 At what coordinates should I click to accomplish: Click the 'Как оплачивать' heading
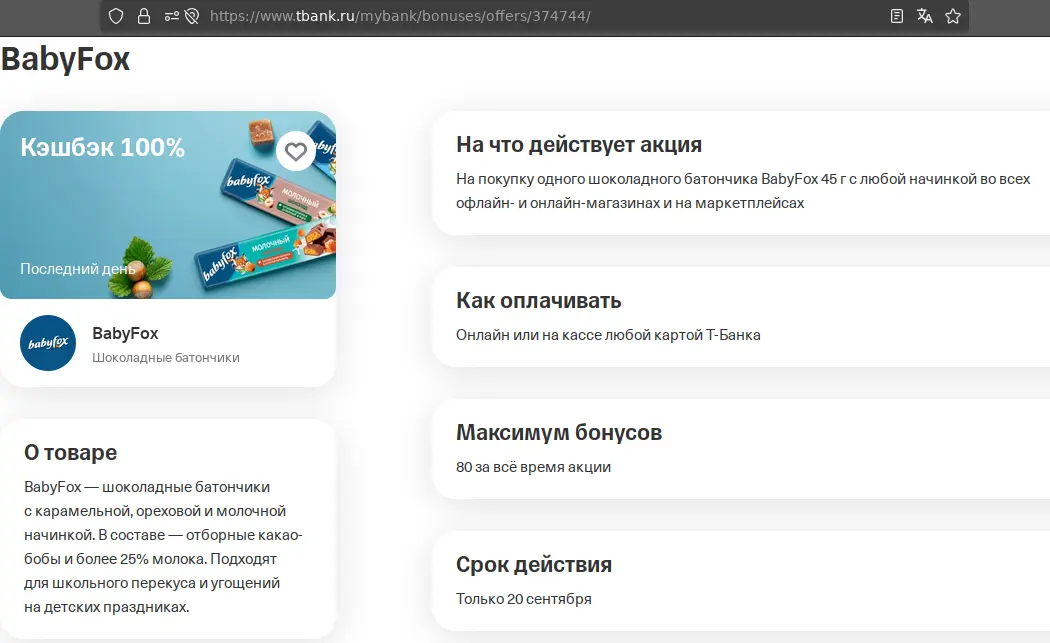(x=539, y=301)
